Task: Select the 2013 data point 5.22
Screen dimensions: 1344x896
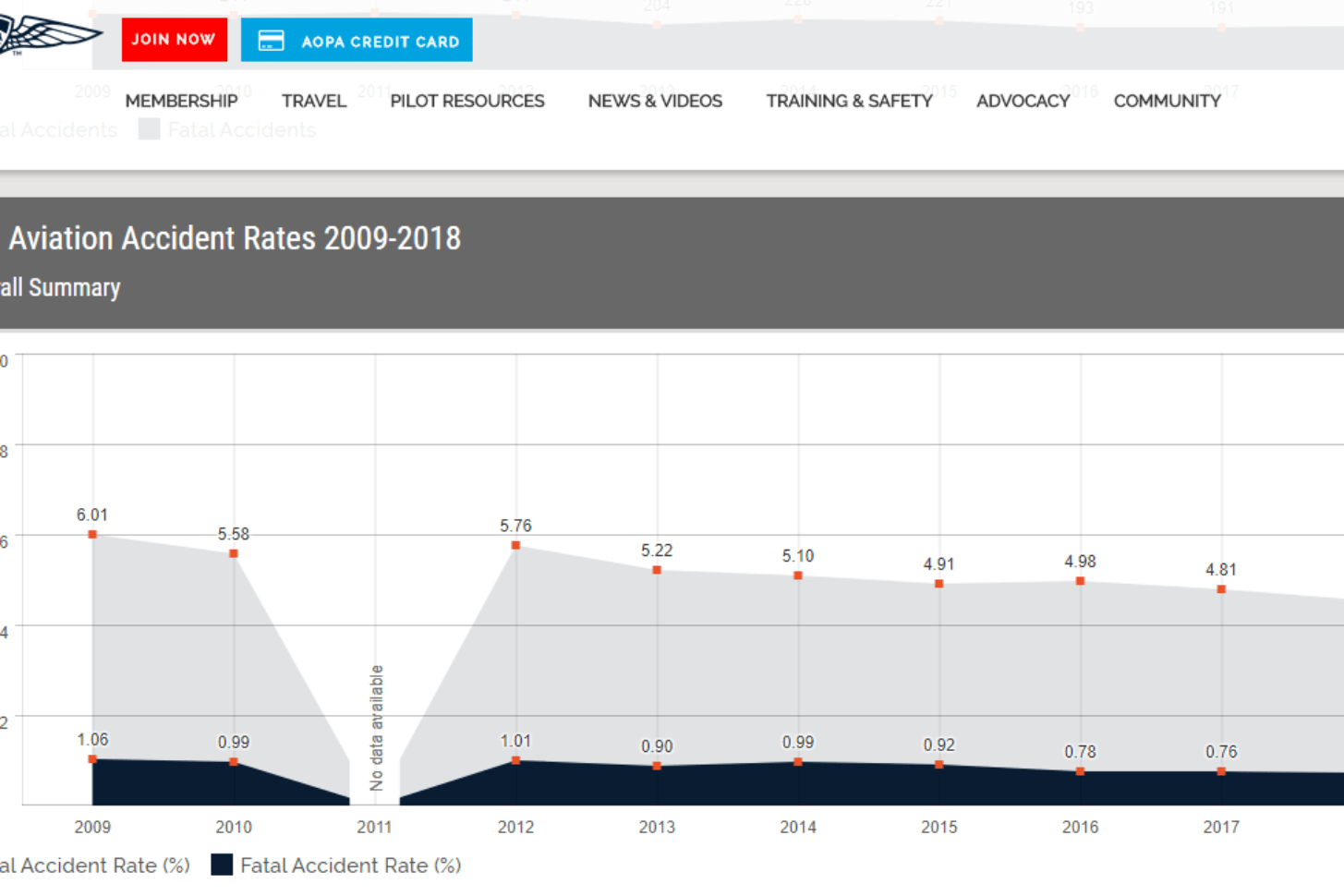Action: coord(657,570)
